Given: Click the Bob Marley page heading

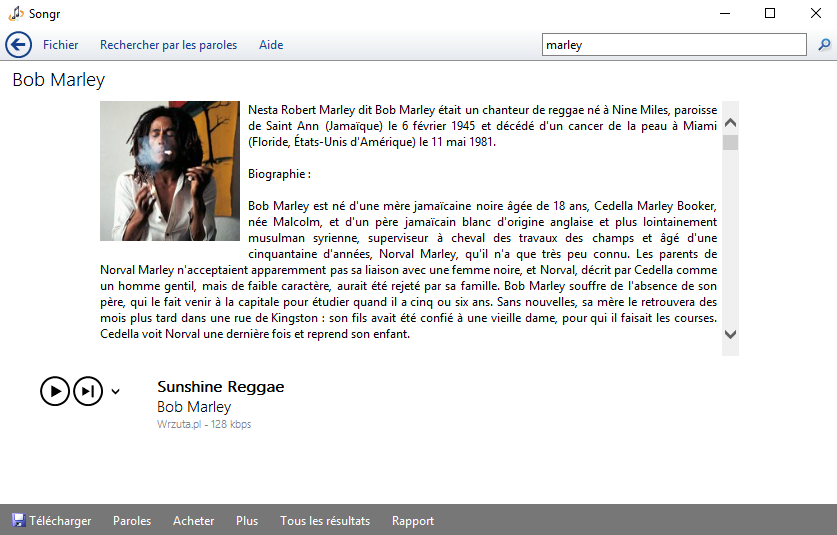Looking at the screenshot, I should click(59, 80).
